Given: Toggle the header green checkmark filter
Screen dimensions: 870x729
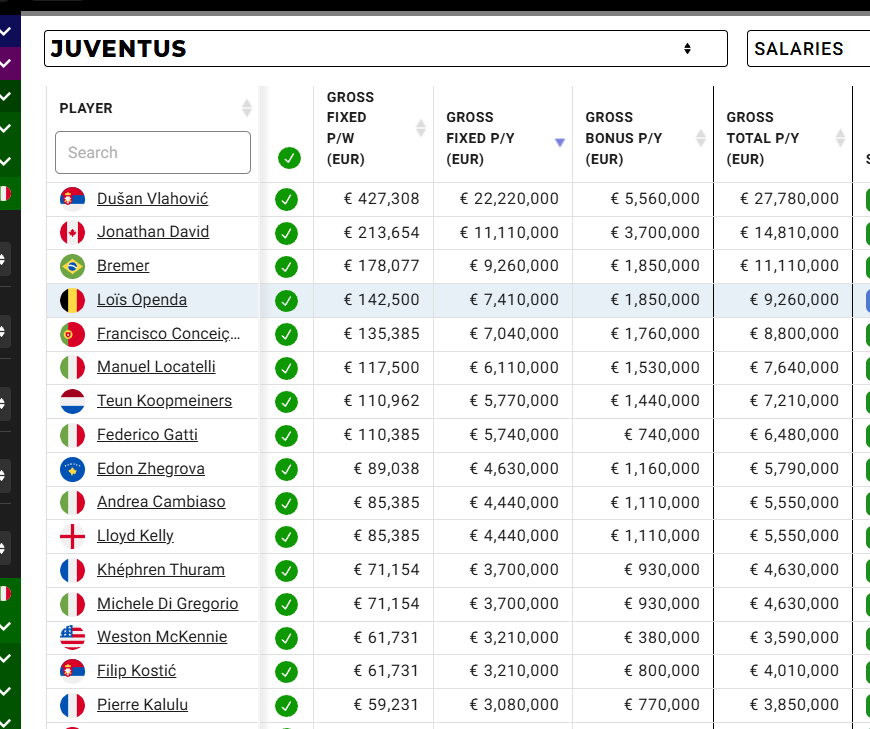Looking at the screenshot, I should pyautogui.click(x=289, y=158).
